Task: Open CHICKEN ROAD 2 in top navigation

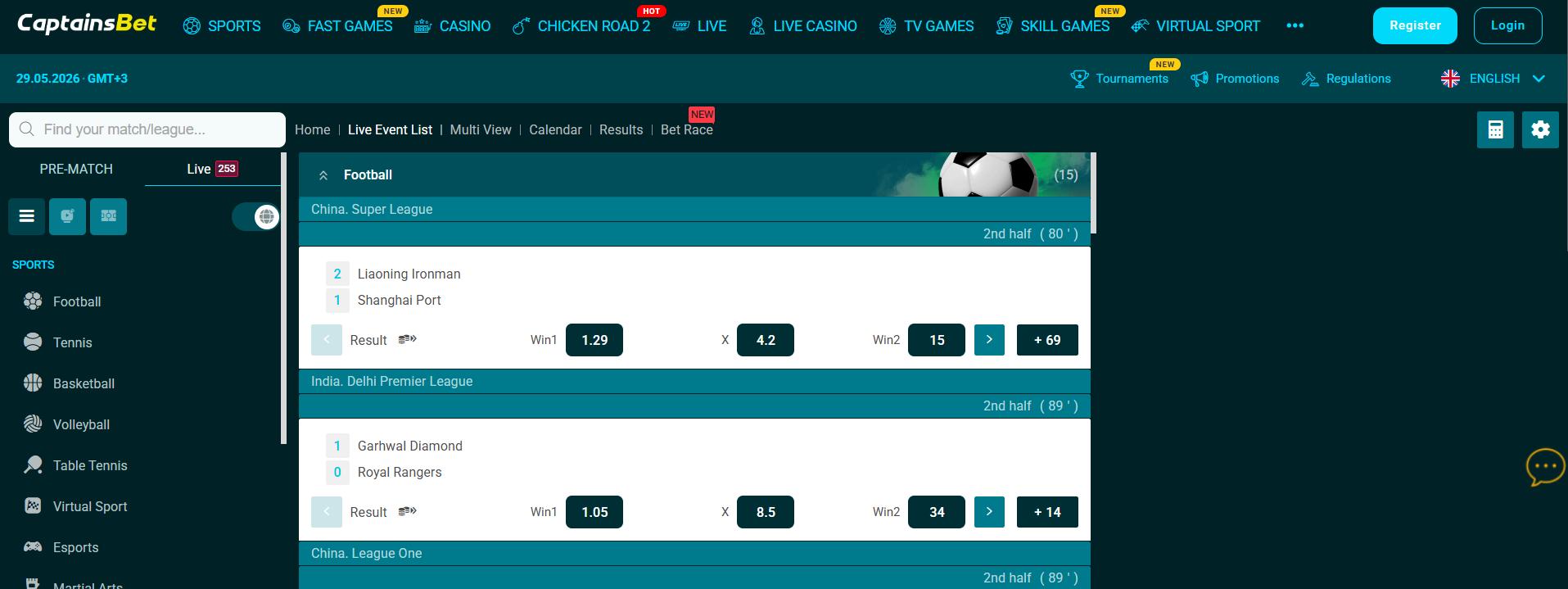Action: (581, 26)
